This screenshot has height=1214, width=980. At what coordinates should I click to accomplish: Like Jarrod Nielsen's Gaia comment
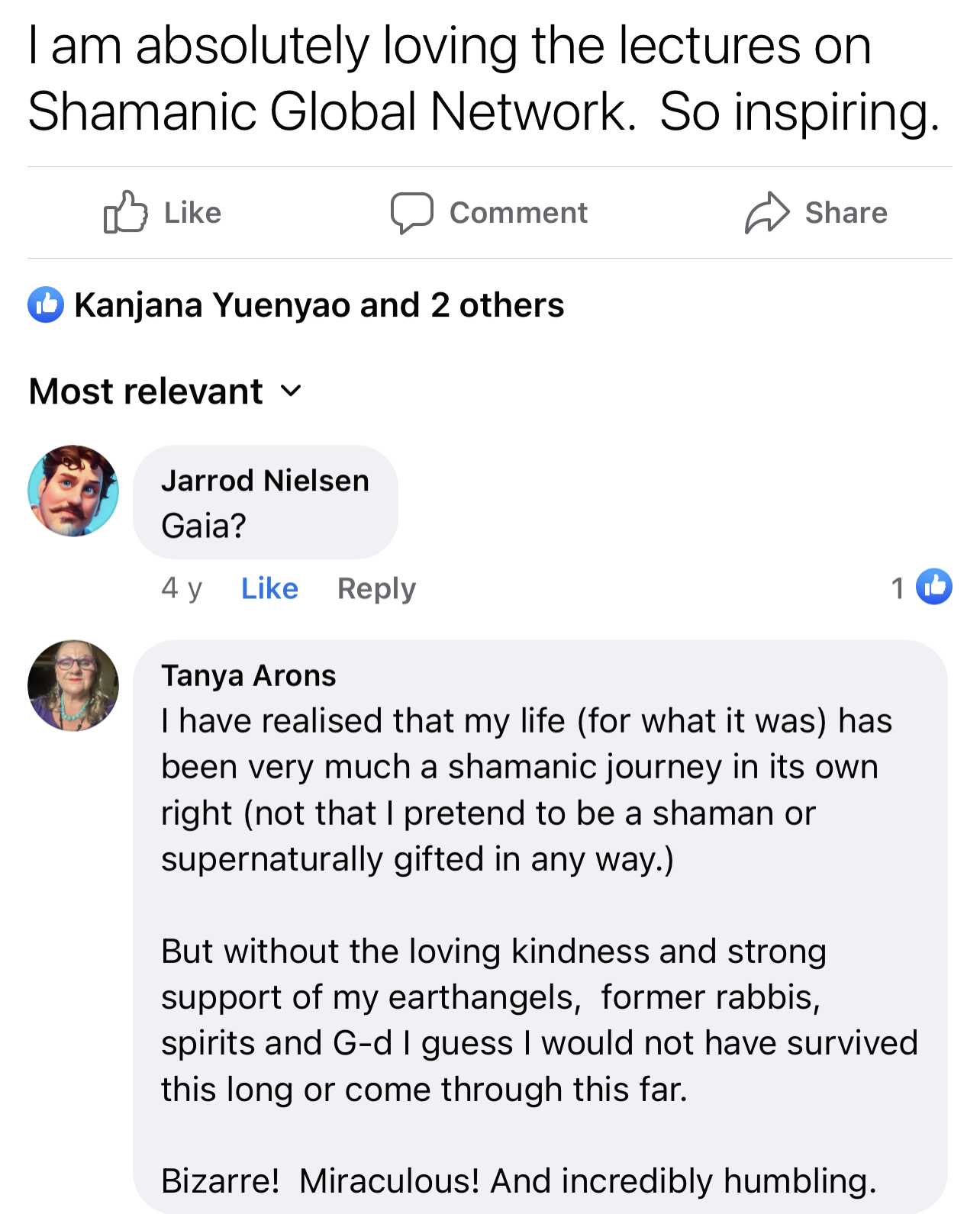click(269, 588)
